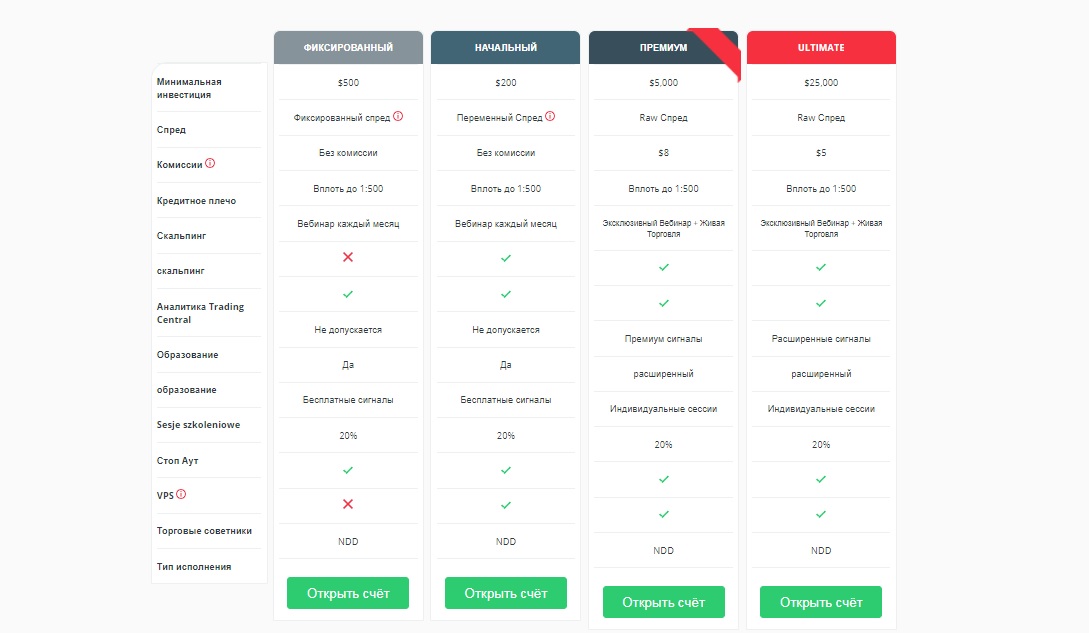This screenshot has width=1089, height=633.
Task: Click the red X in Фиксированный column
Action: [348, 258]
